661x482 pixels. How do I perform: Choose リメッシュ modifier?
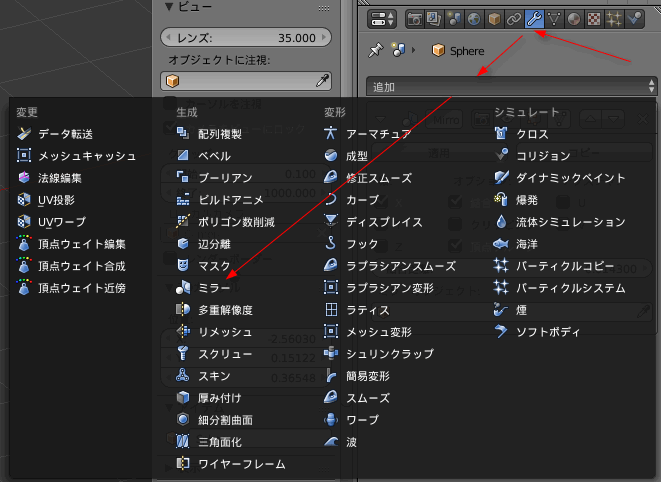(x=215, y=332)
